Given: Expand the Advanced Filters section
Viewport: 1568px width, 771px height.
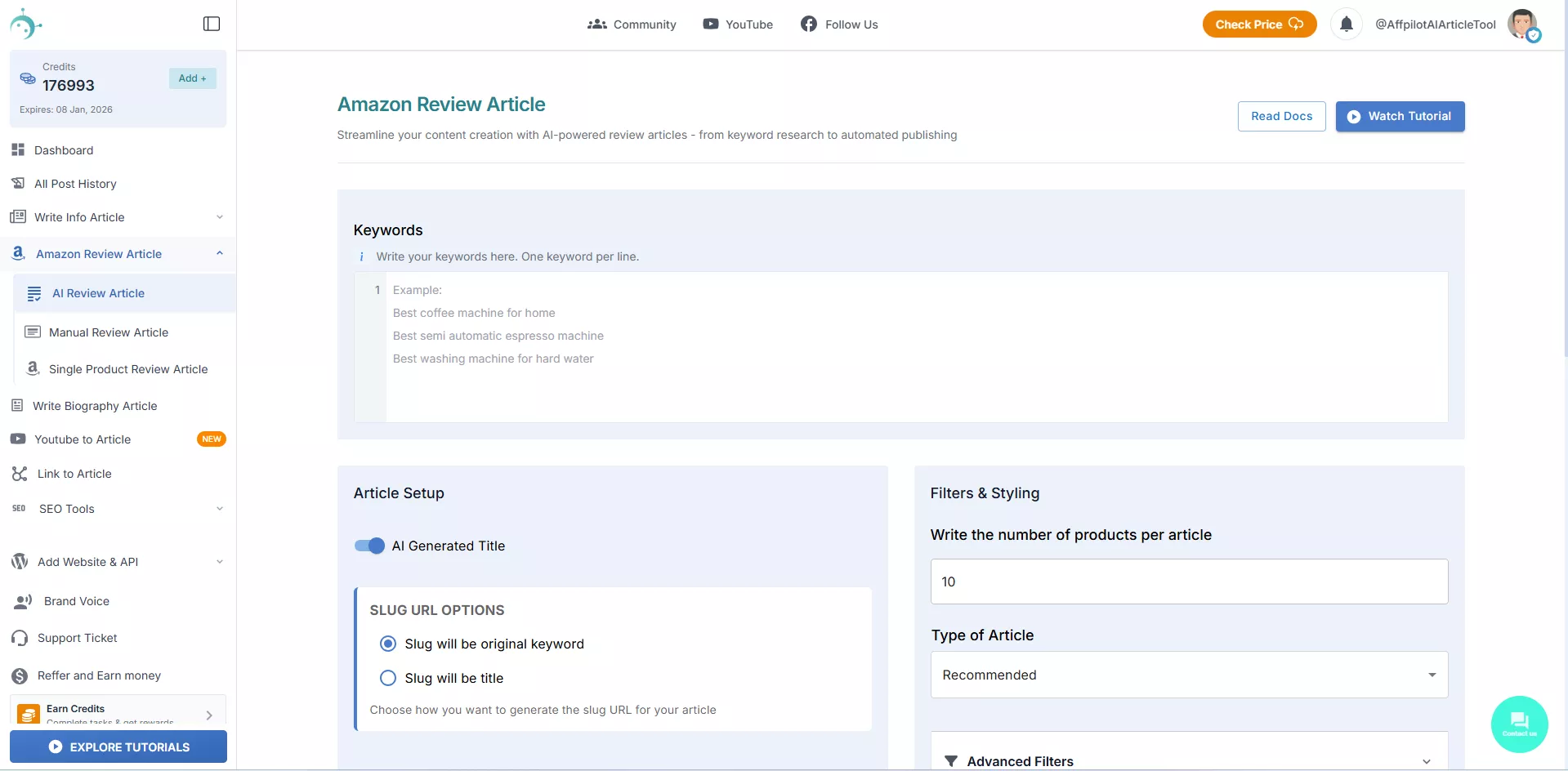Looking at the screenshot, I should point(1189,760).
